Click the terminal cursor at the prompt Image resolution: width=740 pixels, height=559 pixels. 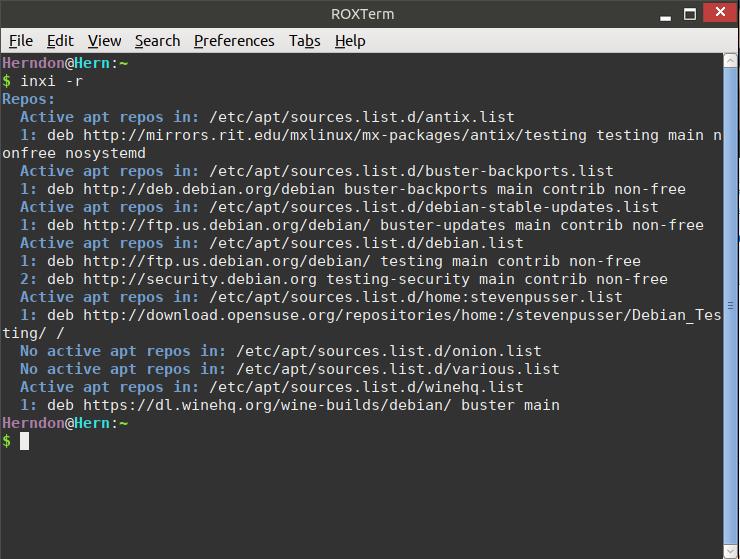[25, 441]
